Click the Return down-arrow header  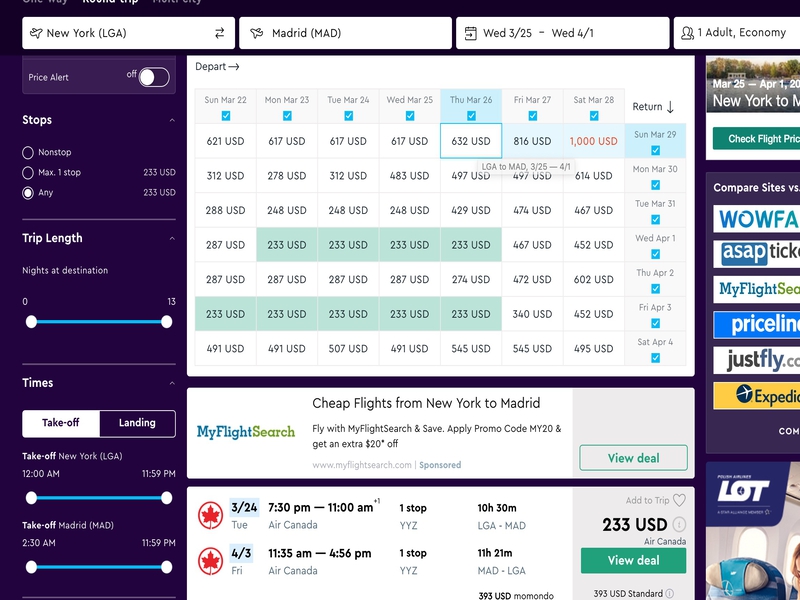tap(653, 107)
